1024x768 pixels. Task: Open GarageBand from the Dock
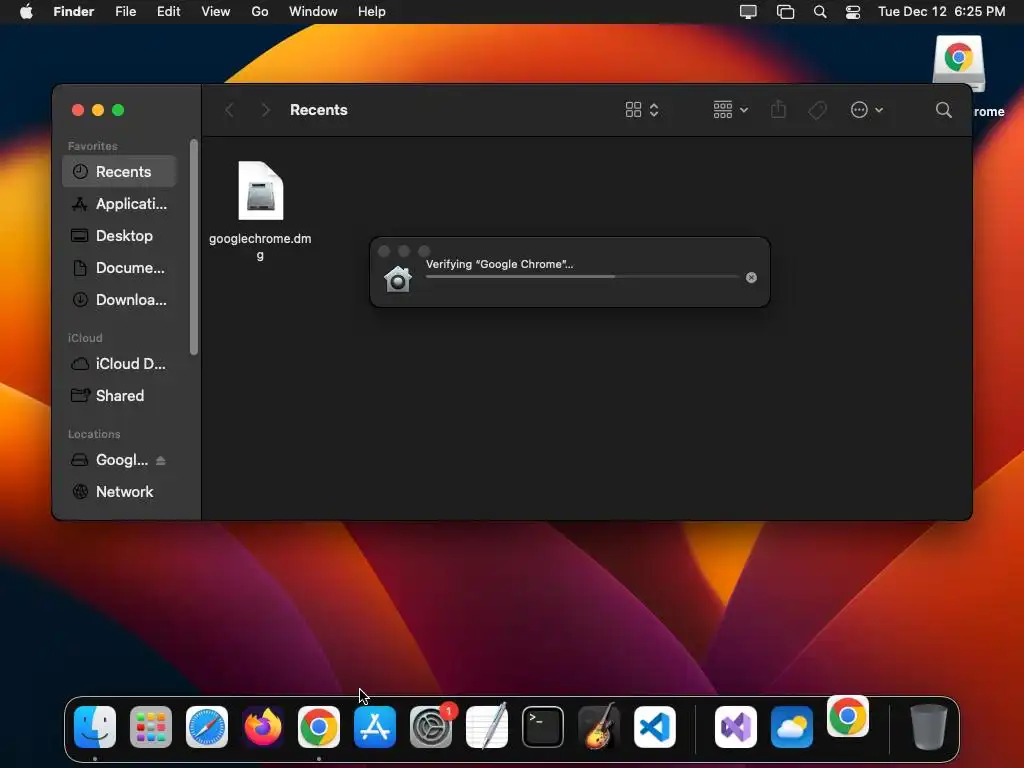(x=599, y=727)
